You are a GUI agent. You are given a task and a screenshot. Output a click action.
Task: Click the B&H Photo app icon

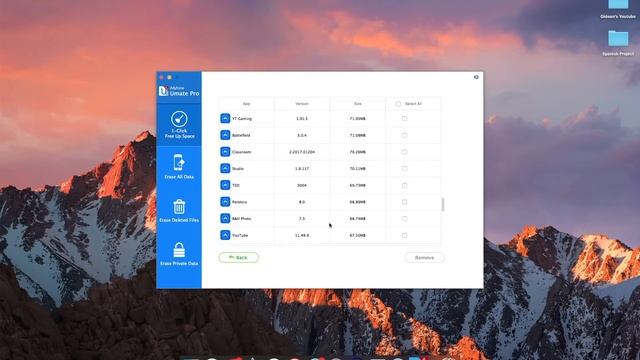225,219
